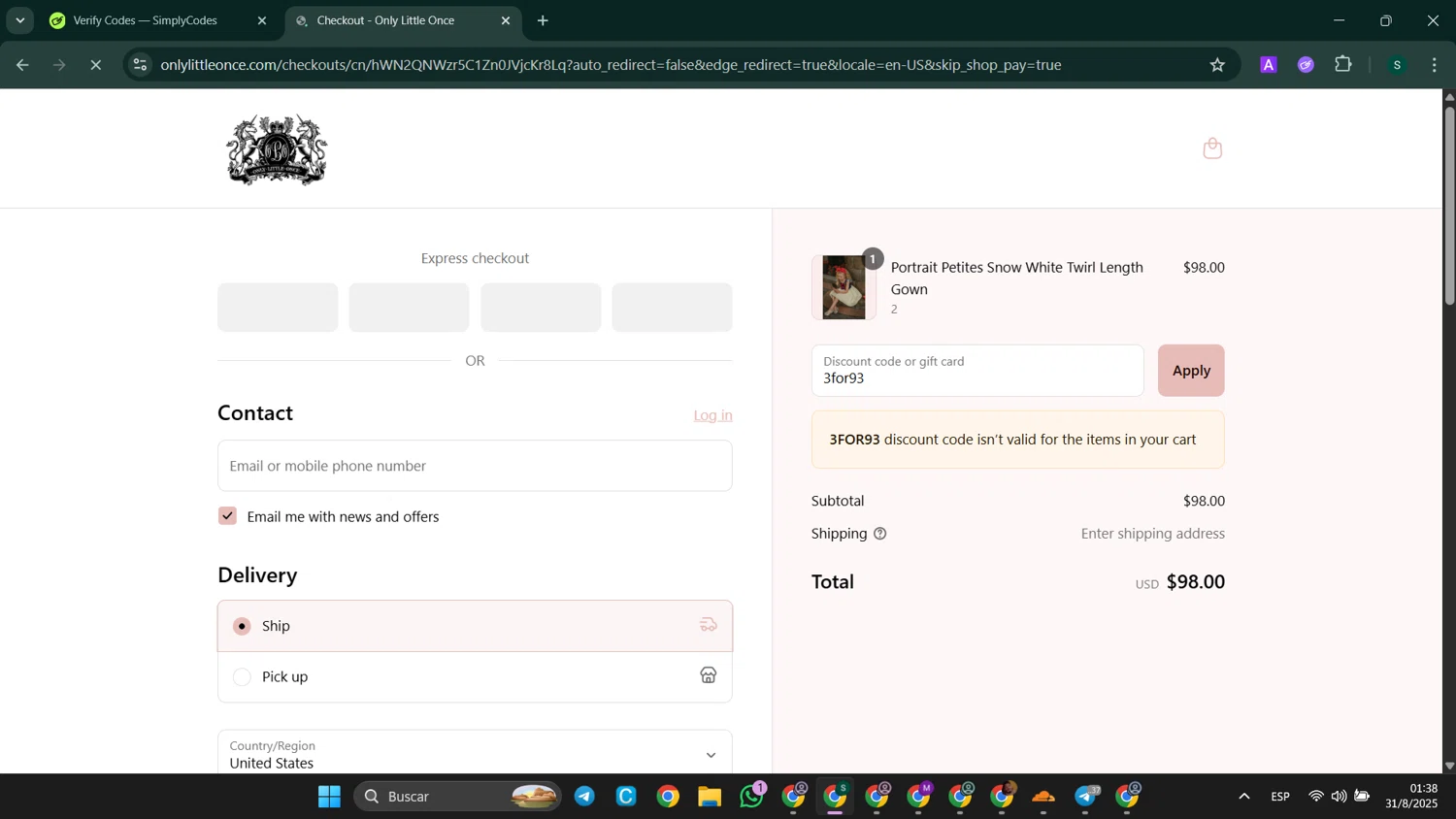
Task: Click the page vertical scrollbar
Action: click(1449, 206)
